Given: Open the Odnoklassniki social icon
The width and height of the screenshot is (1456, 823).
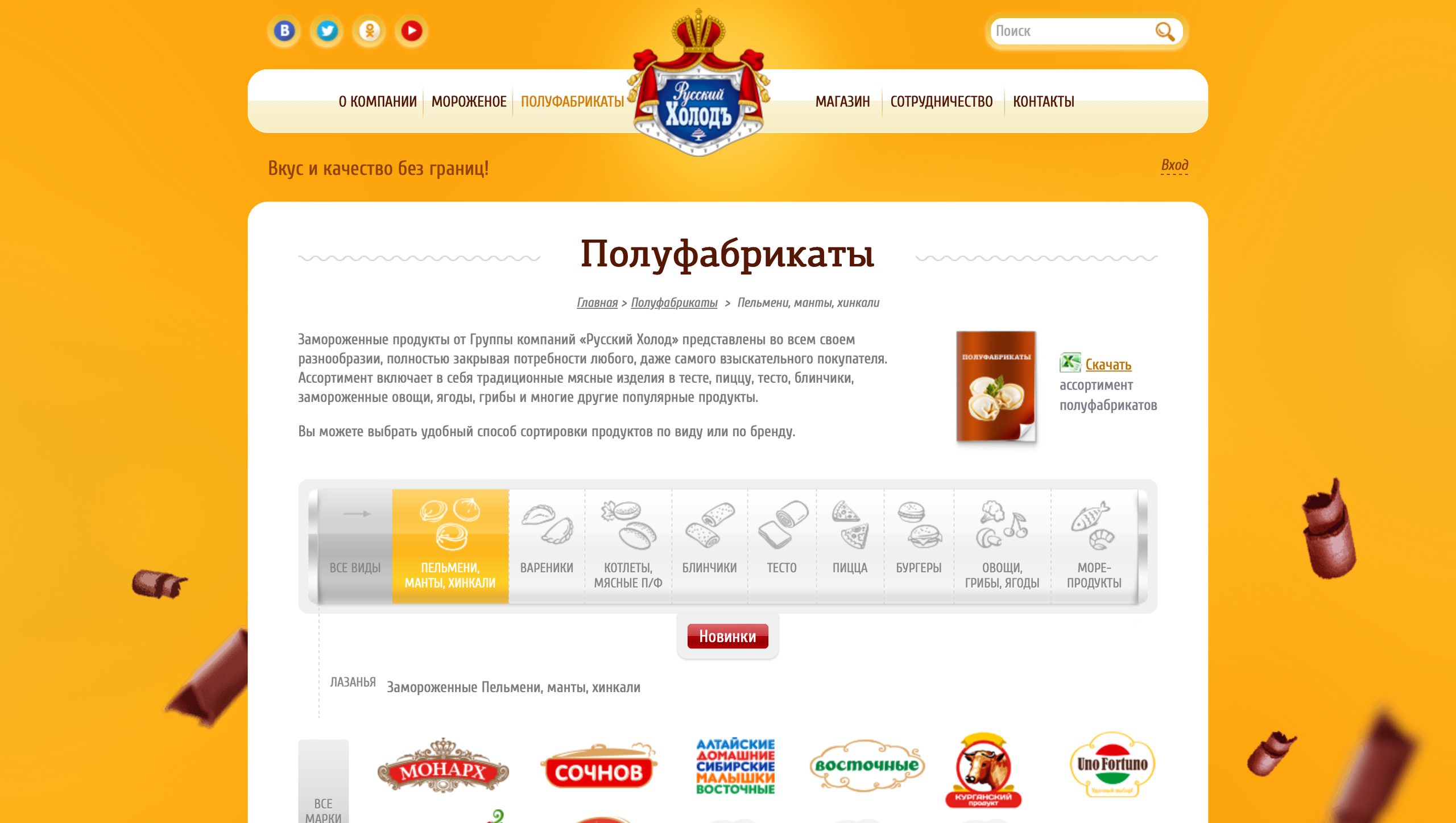Looking at the screenshot, I should tap(369, 31).
